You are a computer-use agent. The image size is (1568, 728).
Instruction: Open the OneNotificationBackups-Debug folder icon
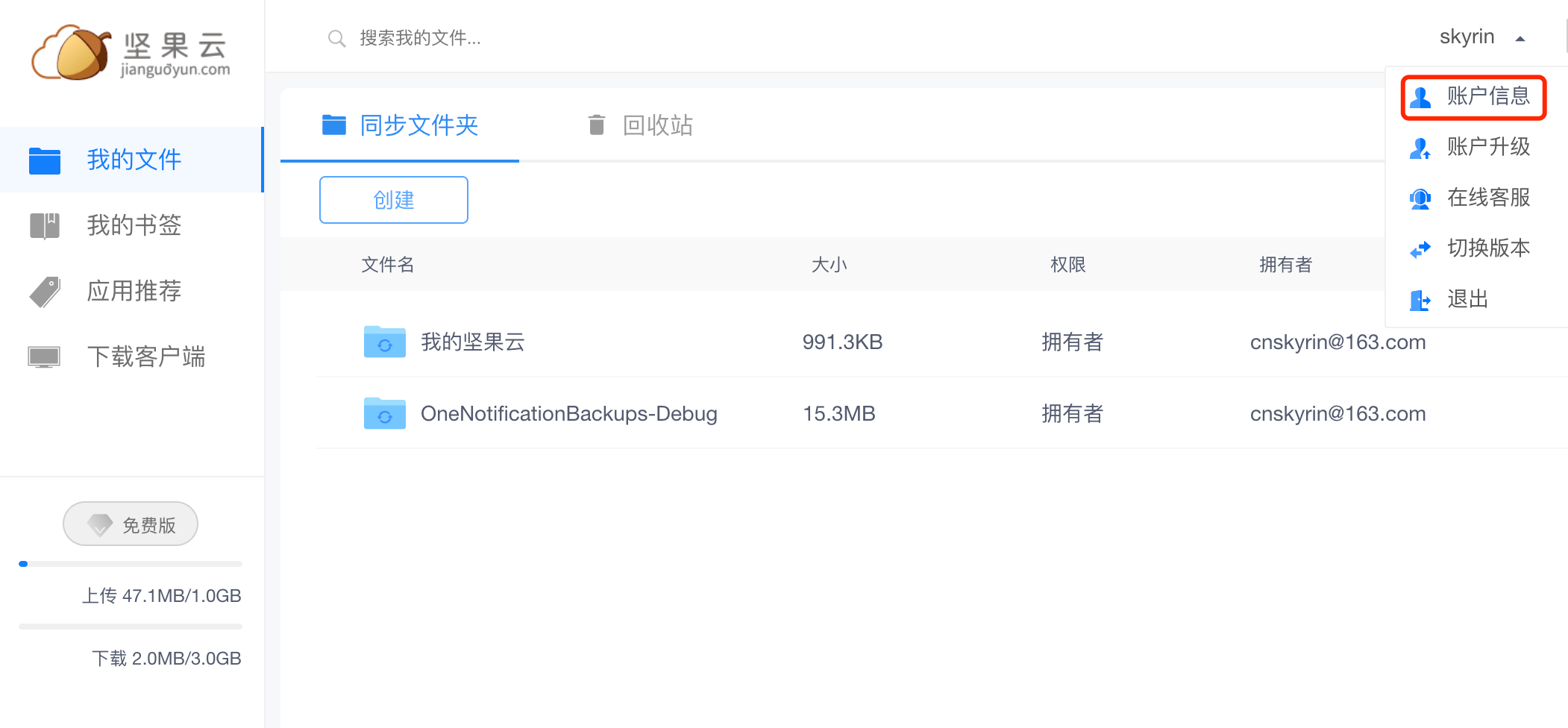coord(384,414)
